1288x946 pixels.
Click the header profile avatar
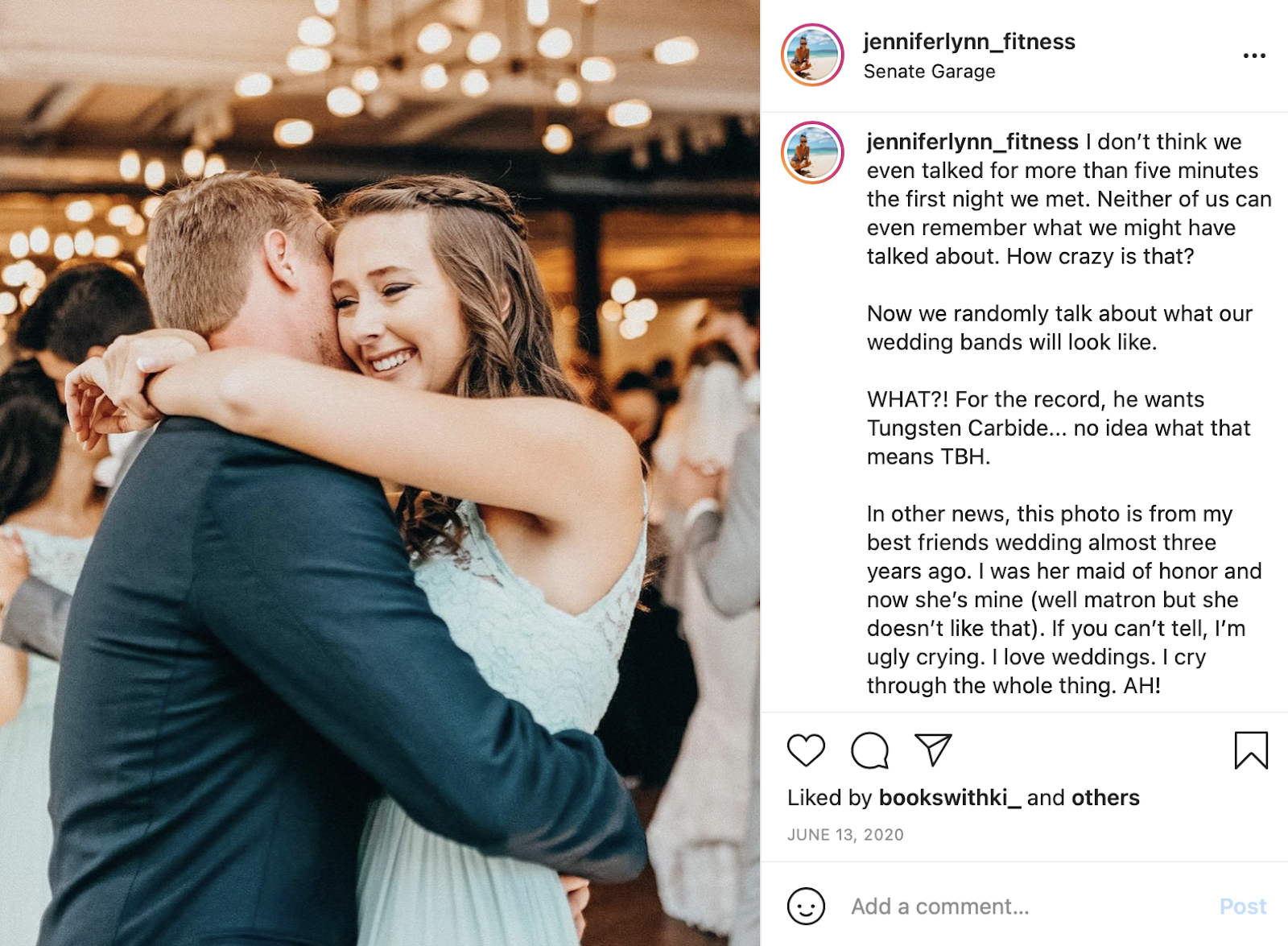(x=812, y=55)
